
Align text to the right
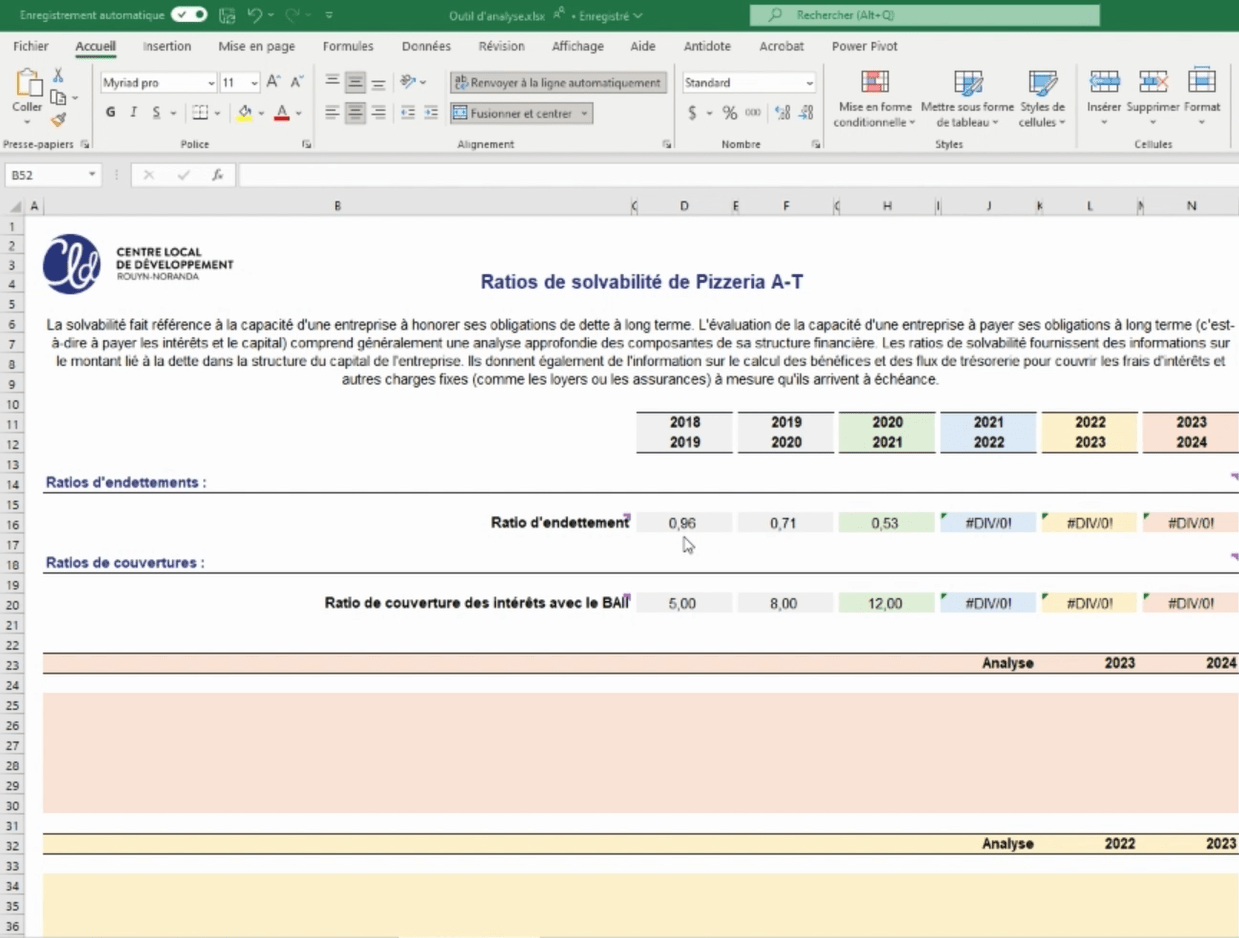click(378, 113)
